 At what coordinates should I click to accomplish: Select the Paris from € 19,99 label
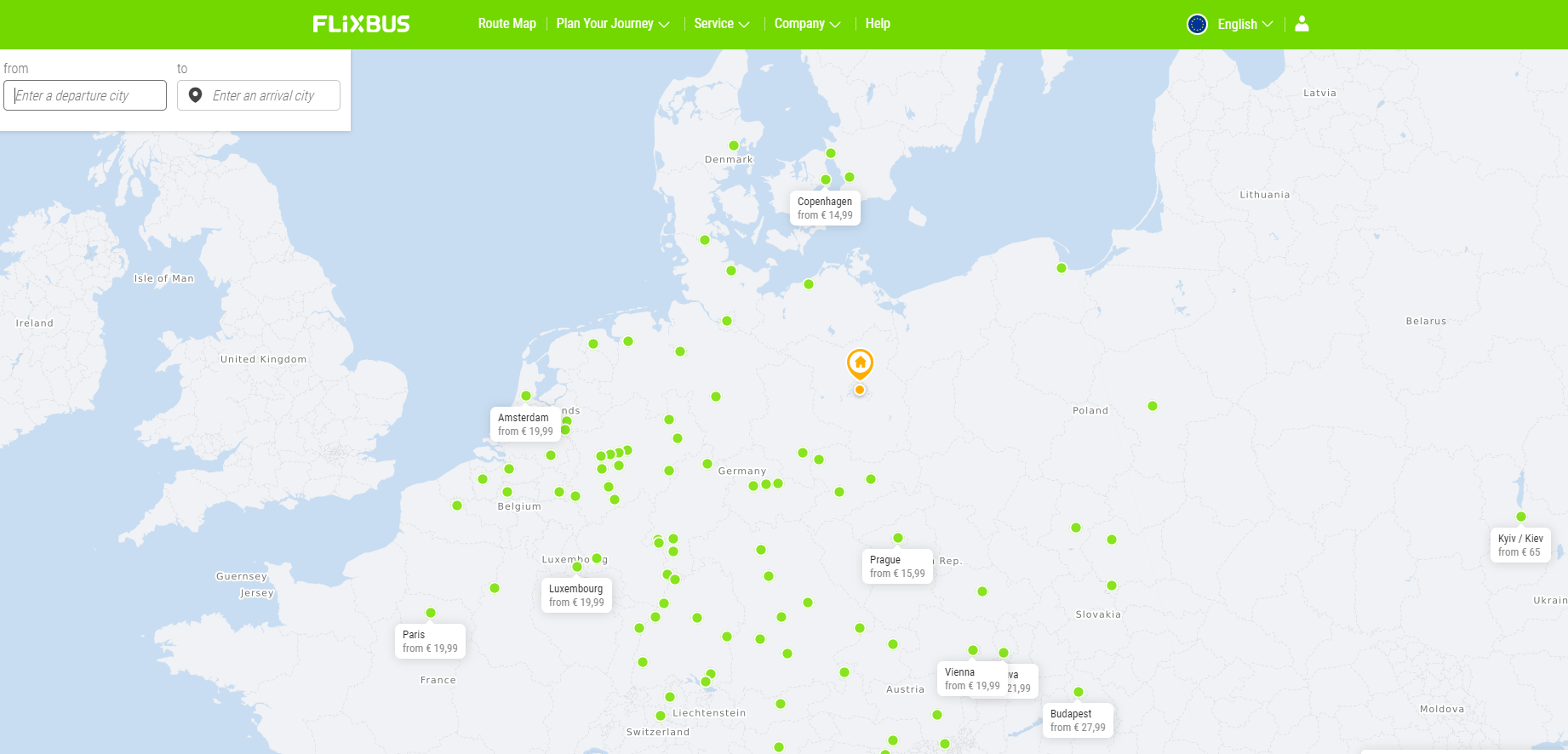click(430, 642)
